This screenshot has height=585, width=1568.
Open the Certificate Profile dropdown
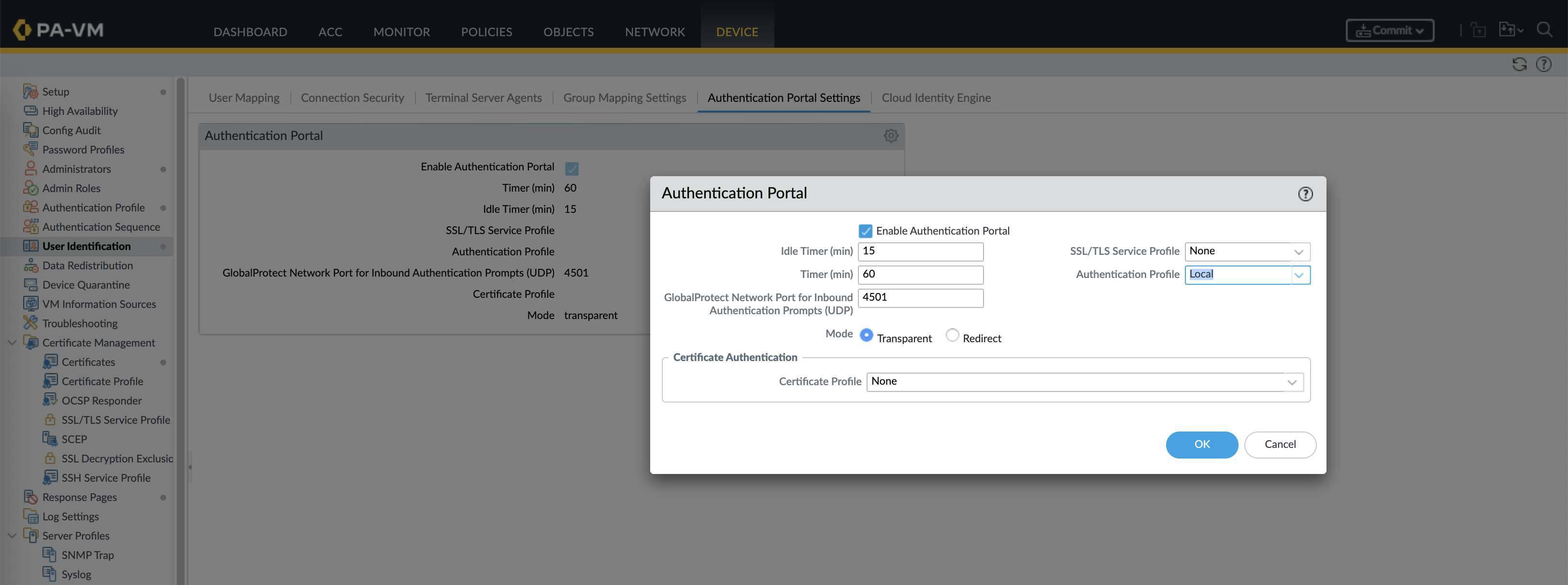tap(1292, 382)
